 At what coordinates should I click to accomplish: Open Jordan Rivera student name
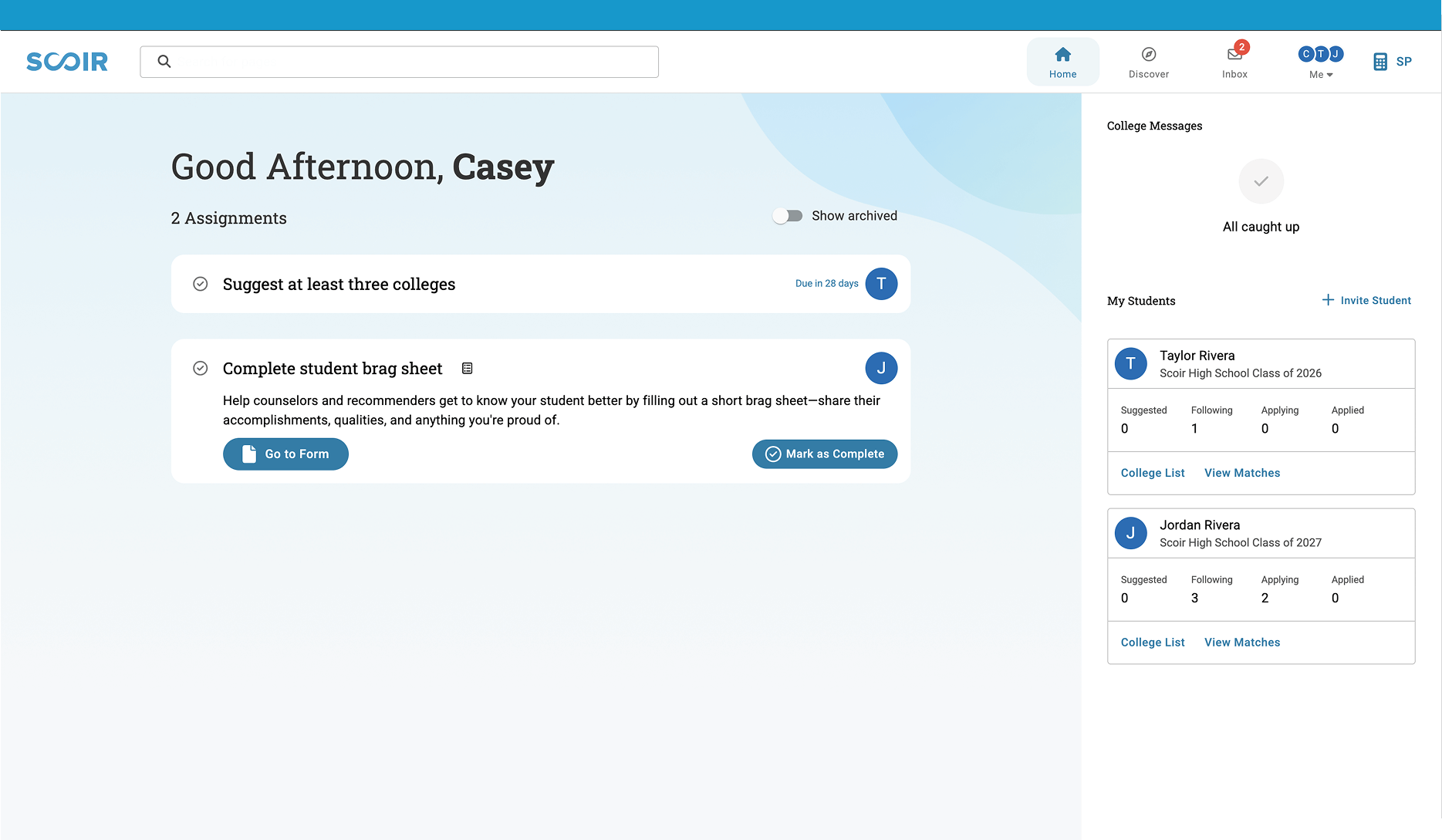pos(1200,525)
